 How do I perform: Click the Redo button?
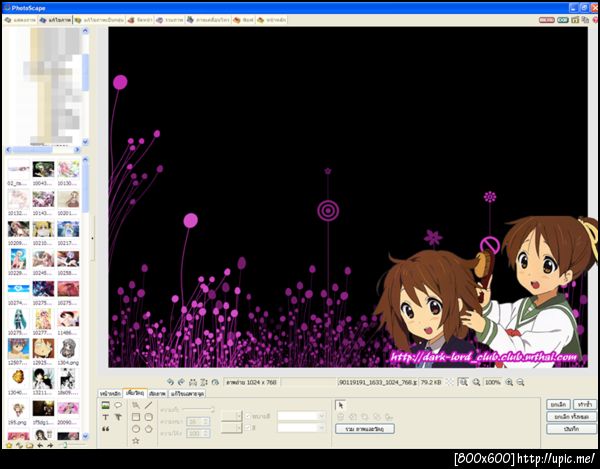click(584, 404)
